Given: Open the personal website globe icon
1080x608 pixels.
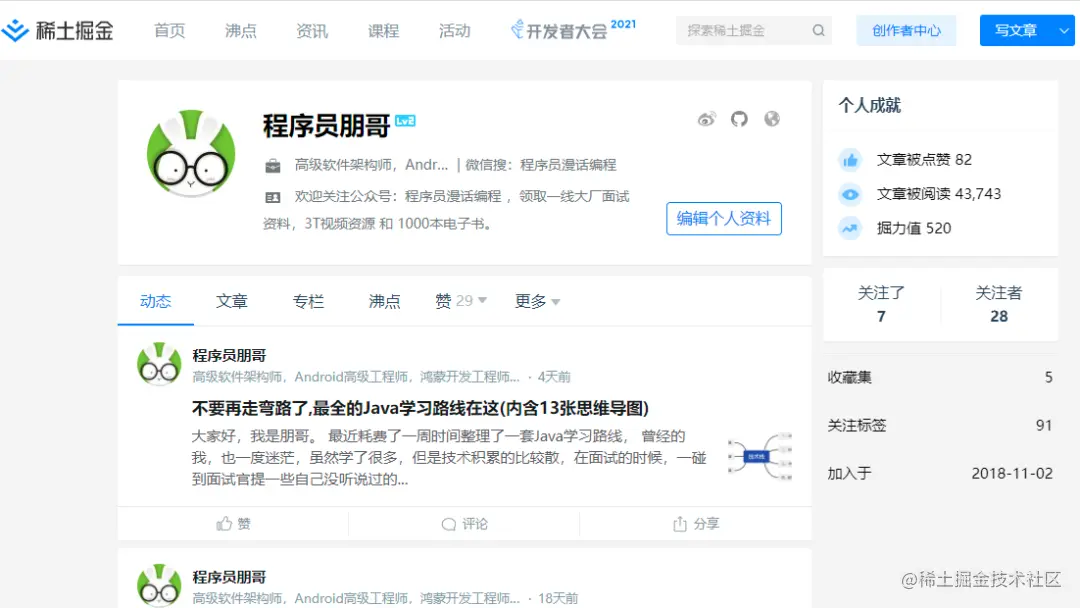Looking at the screenshot, I should pos(771,118).
